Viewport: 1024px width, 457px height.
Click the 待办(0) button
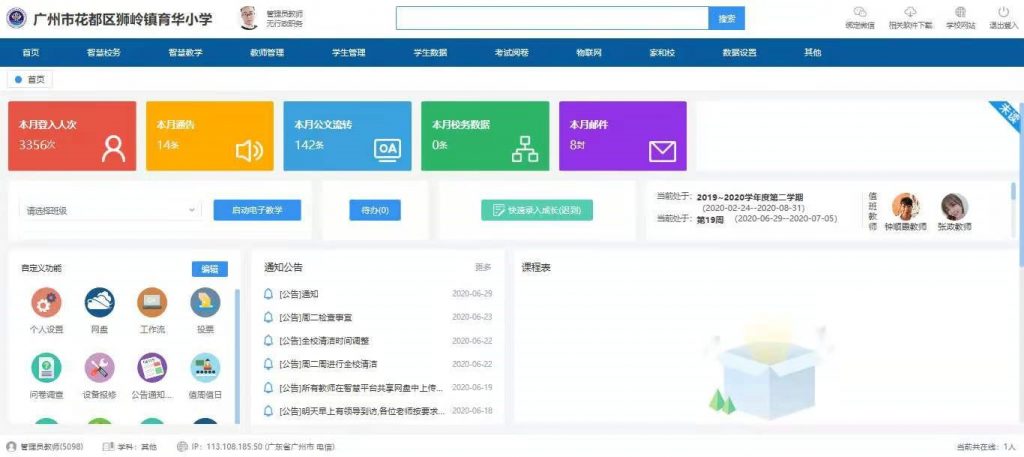point(374,210)
